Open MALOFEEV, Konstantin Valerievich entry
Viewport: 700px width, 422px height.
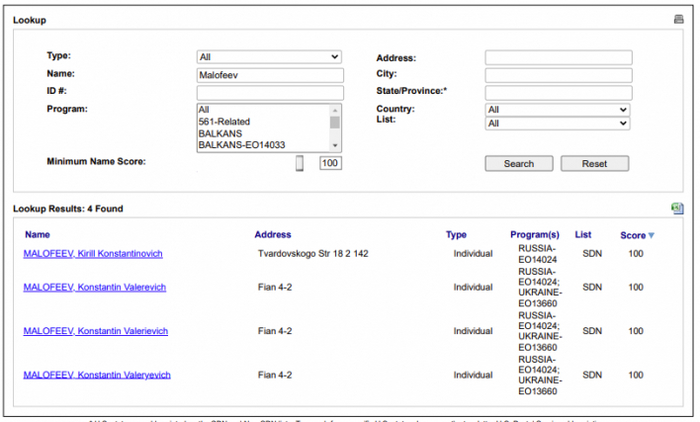pyautogui.click(x=96, y=331)
